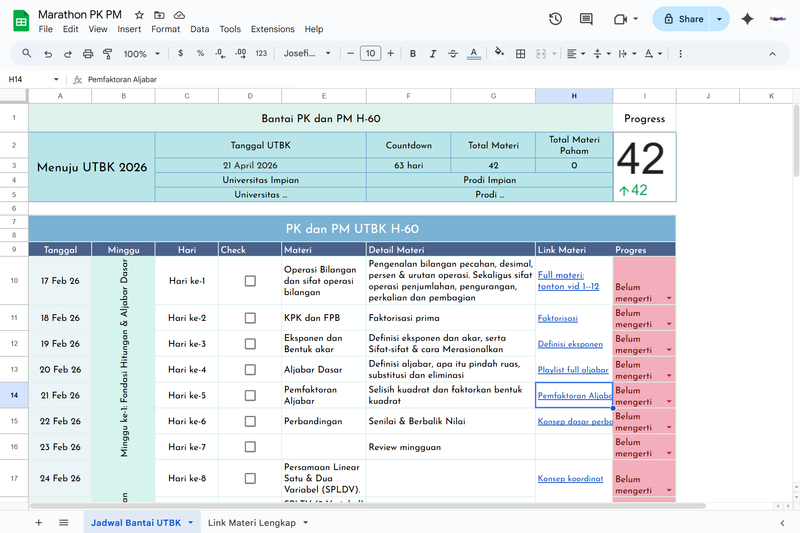Apply strikethrough formatting
Screen dimensions: 800x533
pos(453,53)
